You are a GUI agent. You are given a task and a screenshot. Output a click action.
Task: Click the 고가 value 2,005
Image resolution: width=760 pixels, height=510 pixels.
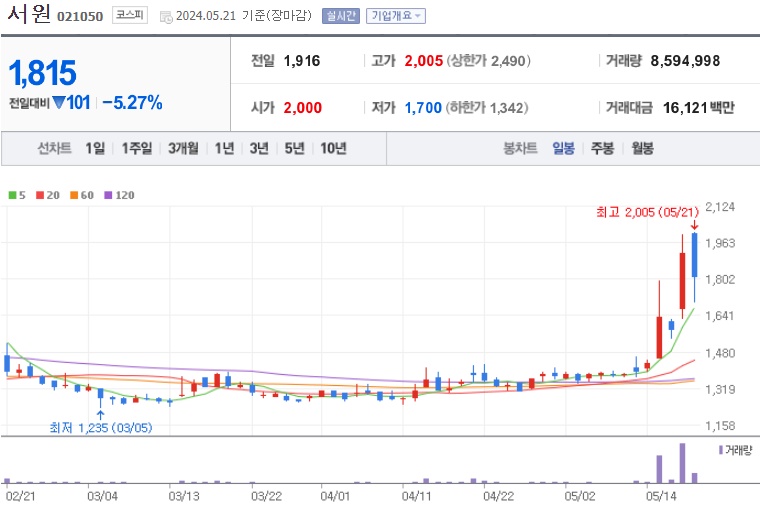pos(424,61)
